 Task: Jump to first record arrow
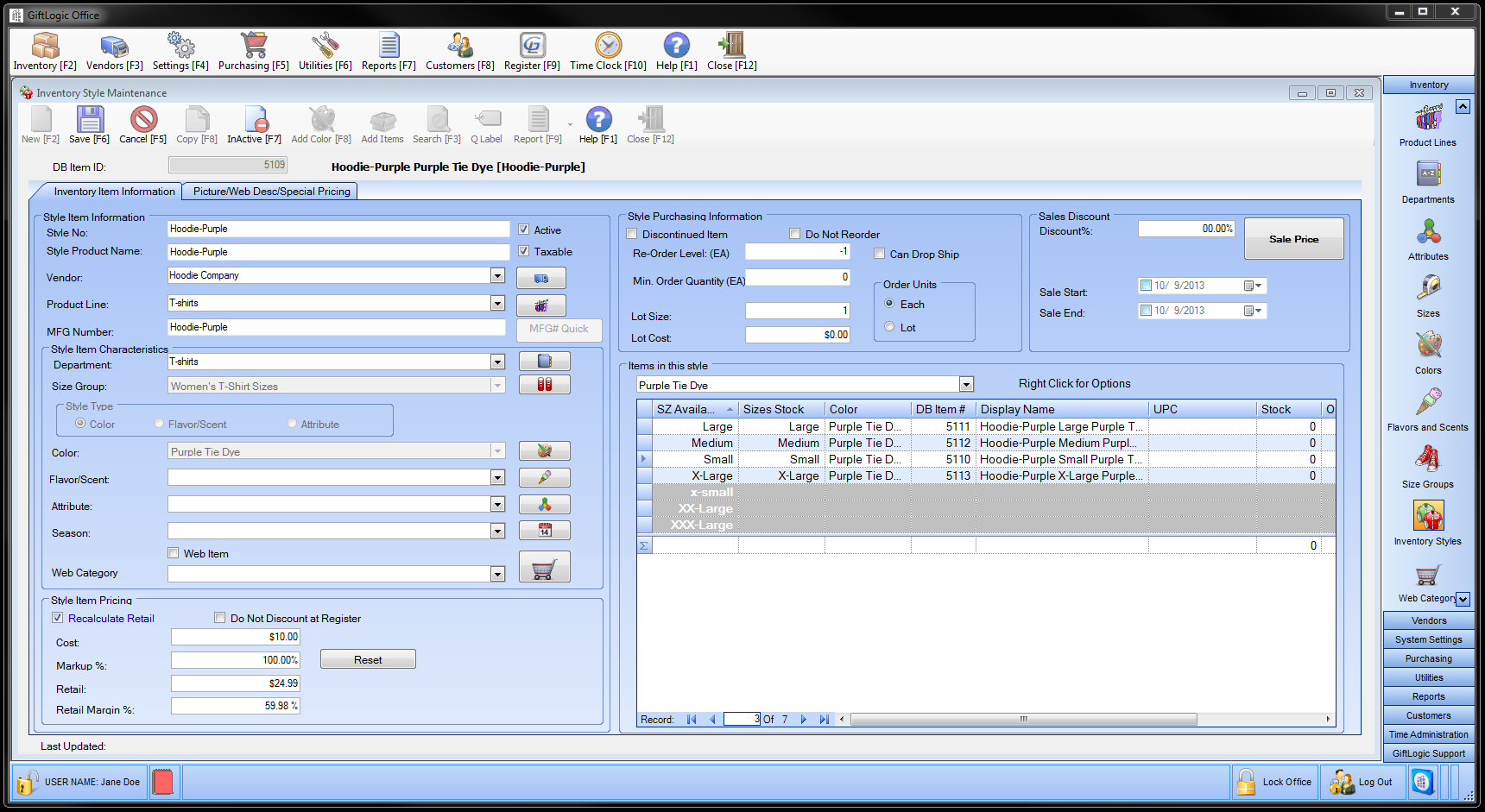pos(692,719)
